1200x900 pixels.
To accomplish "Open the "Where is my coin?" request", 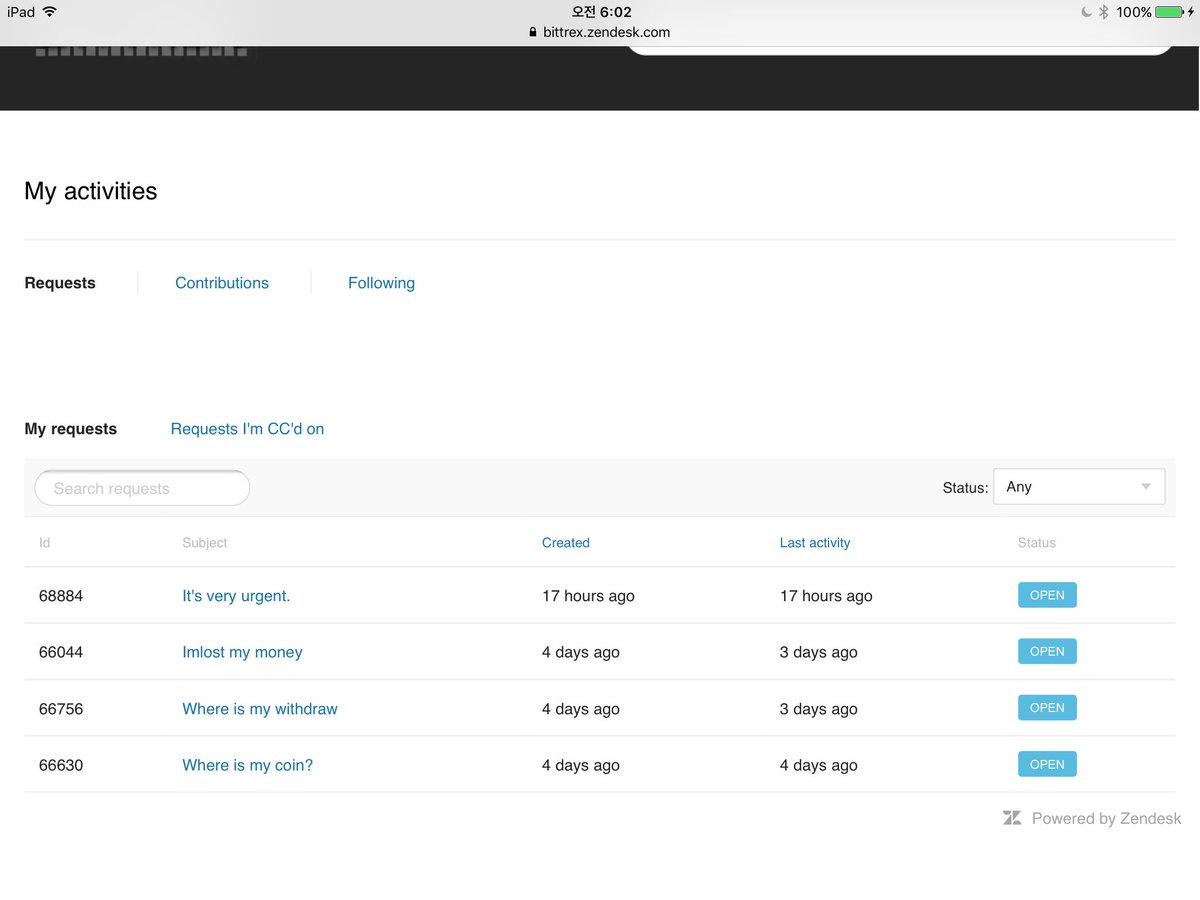I will [248, 765].
